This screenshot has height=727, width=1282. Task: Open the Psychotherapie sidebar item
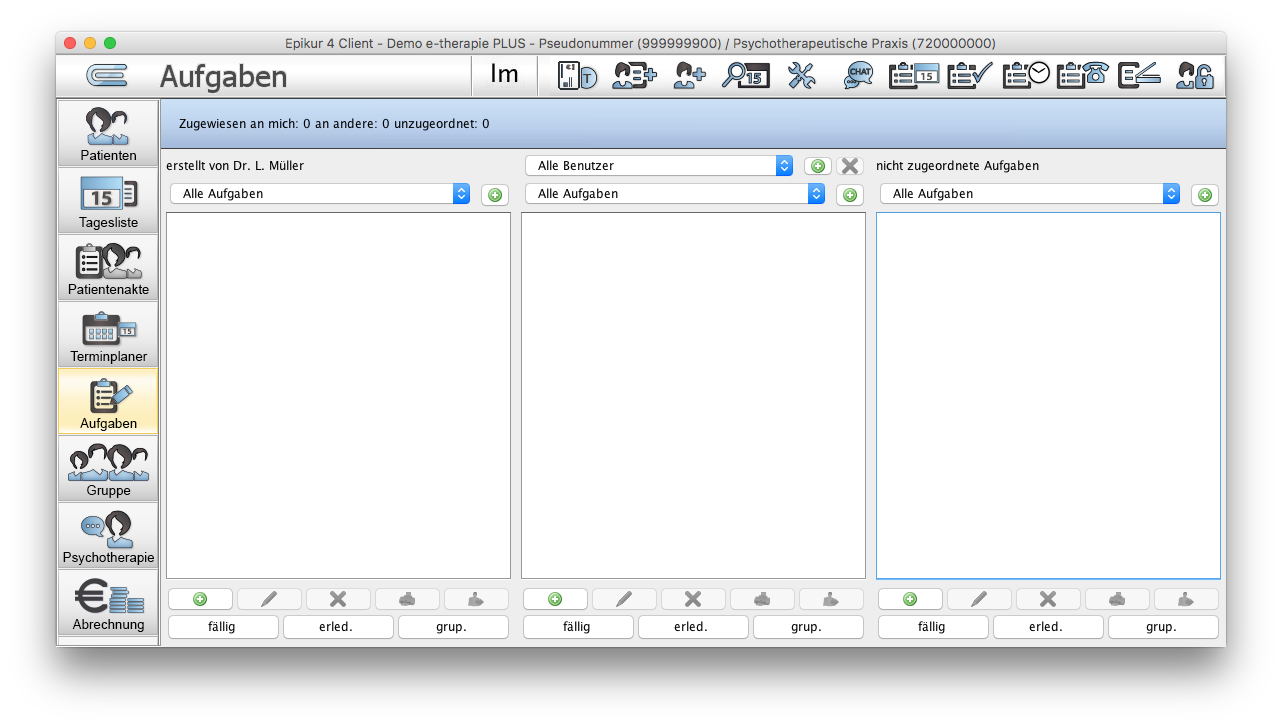(108, 535)
